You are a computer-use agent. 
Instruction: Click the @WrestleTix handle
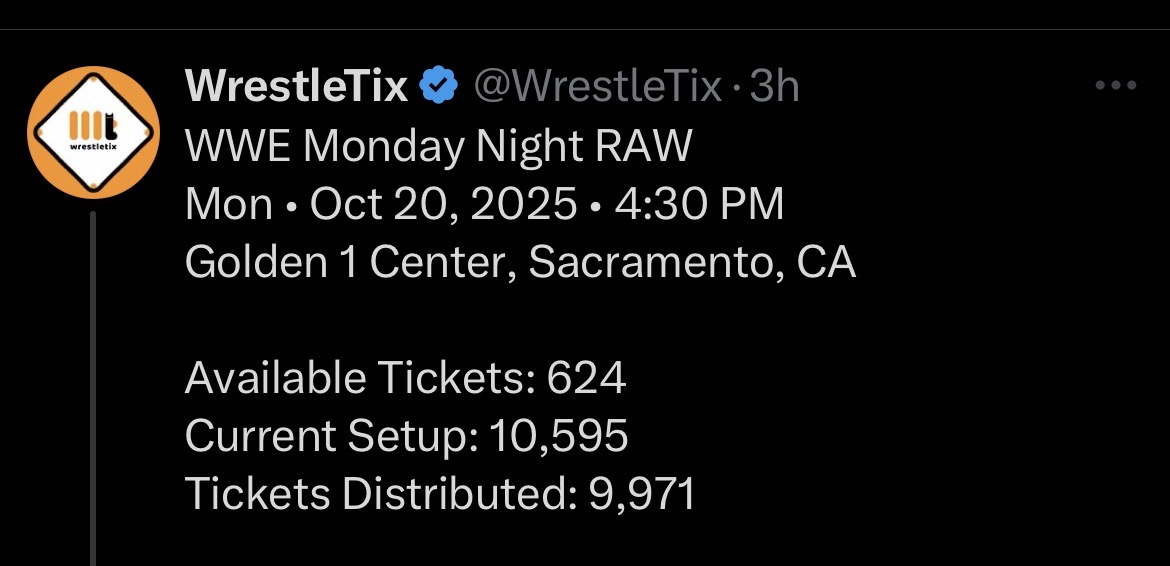coord(597,88)
